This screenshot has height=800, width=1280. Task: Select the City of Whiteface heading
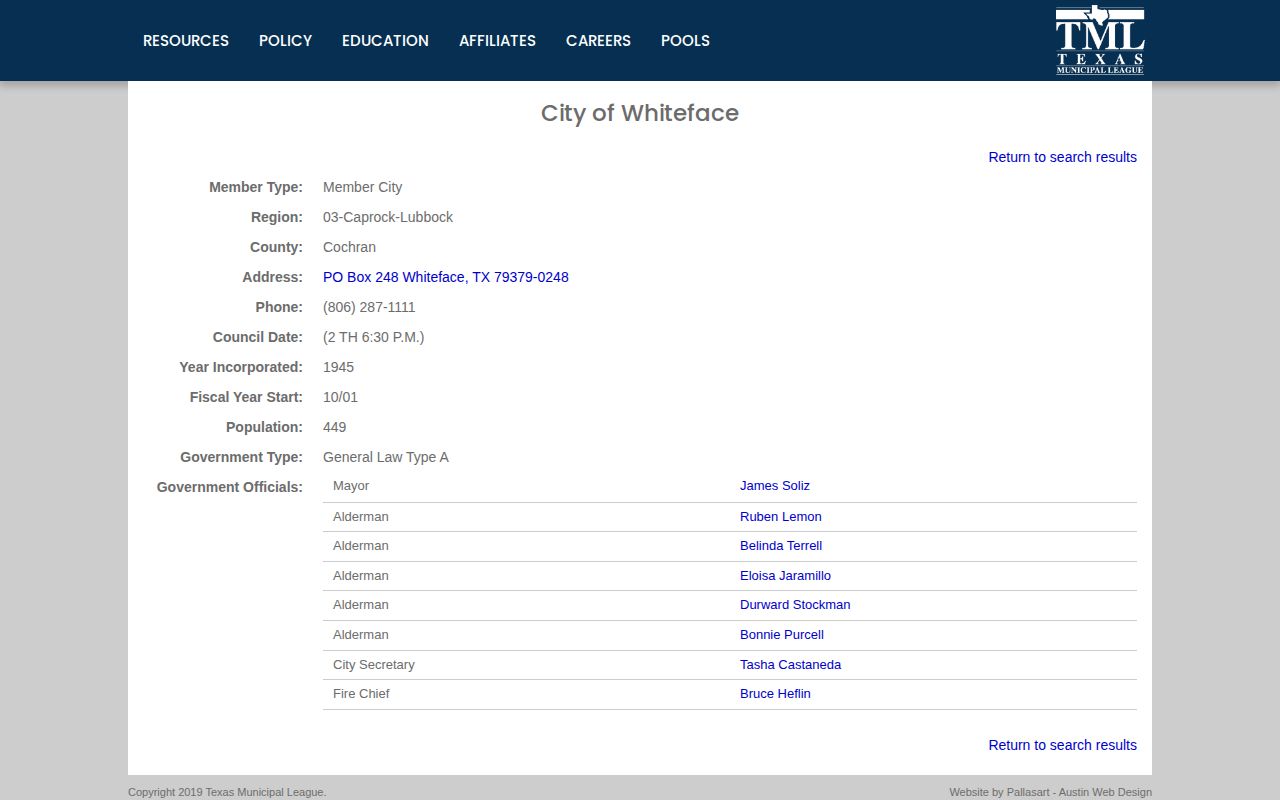(x=640, y=113)
